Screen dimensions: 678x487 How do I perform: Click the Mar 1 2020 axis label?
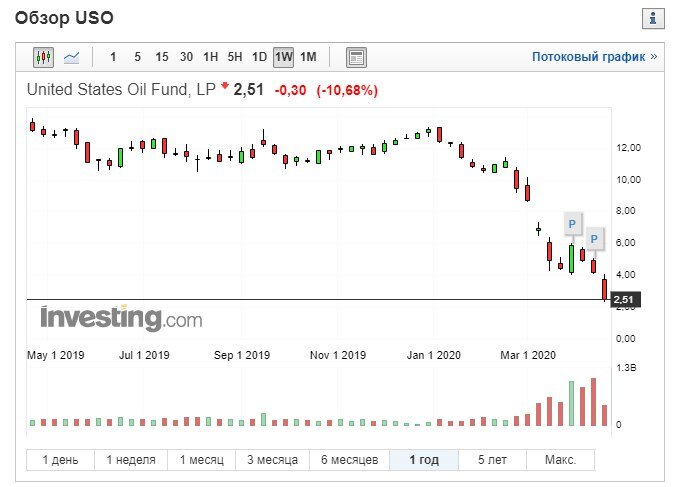(528, 355)
